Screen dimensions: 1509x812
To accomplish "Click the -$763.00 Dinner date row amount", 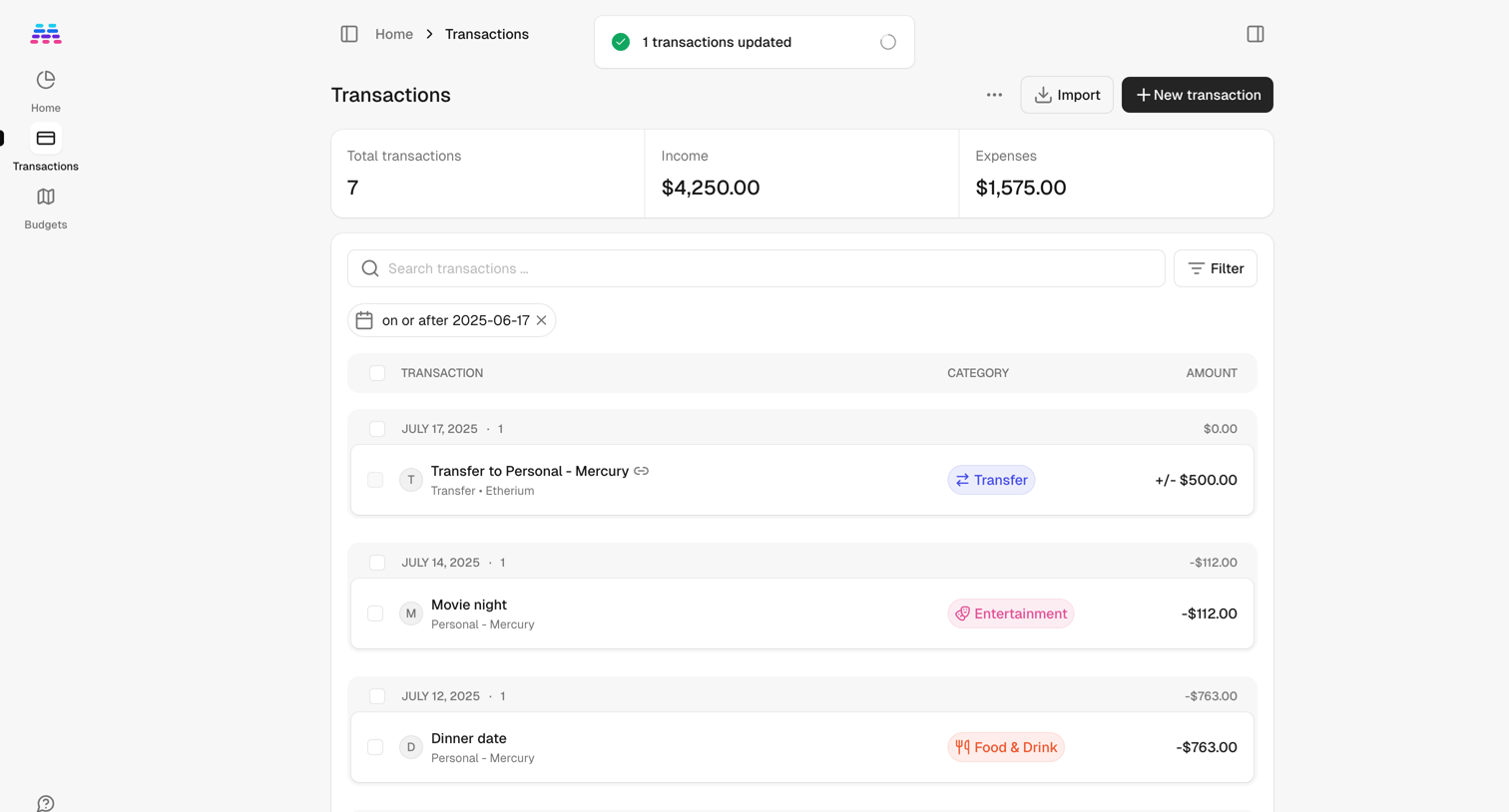I will (x=1207, y=747).
